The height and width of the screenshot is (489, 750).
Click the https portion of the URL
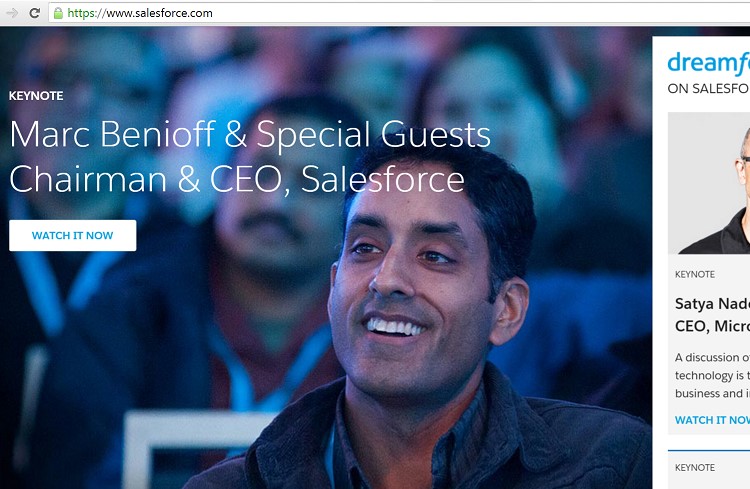(x=82, y=13)
